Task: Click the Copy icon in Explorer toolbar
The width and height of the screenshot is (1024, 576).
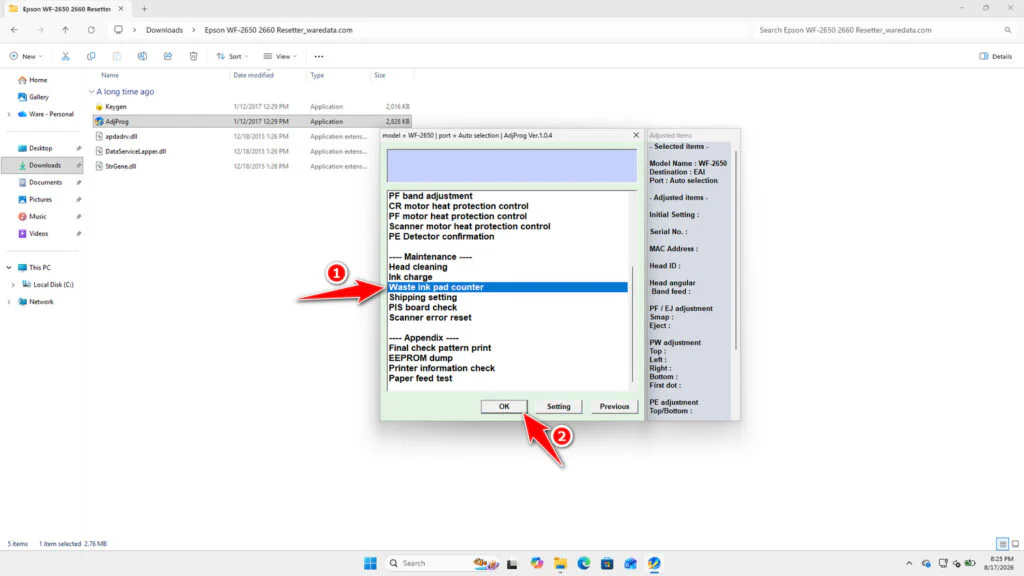Action: (91, 56)
